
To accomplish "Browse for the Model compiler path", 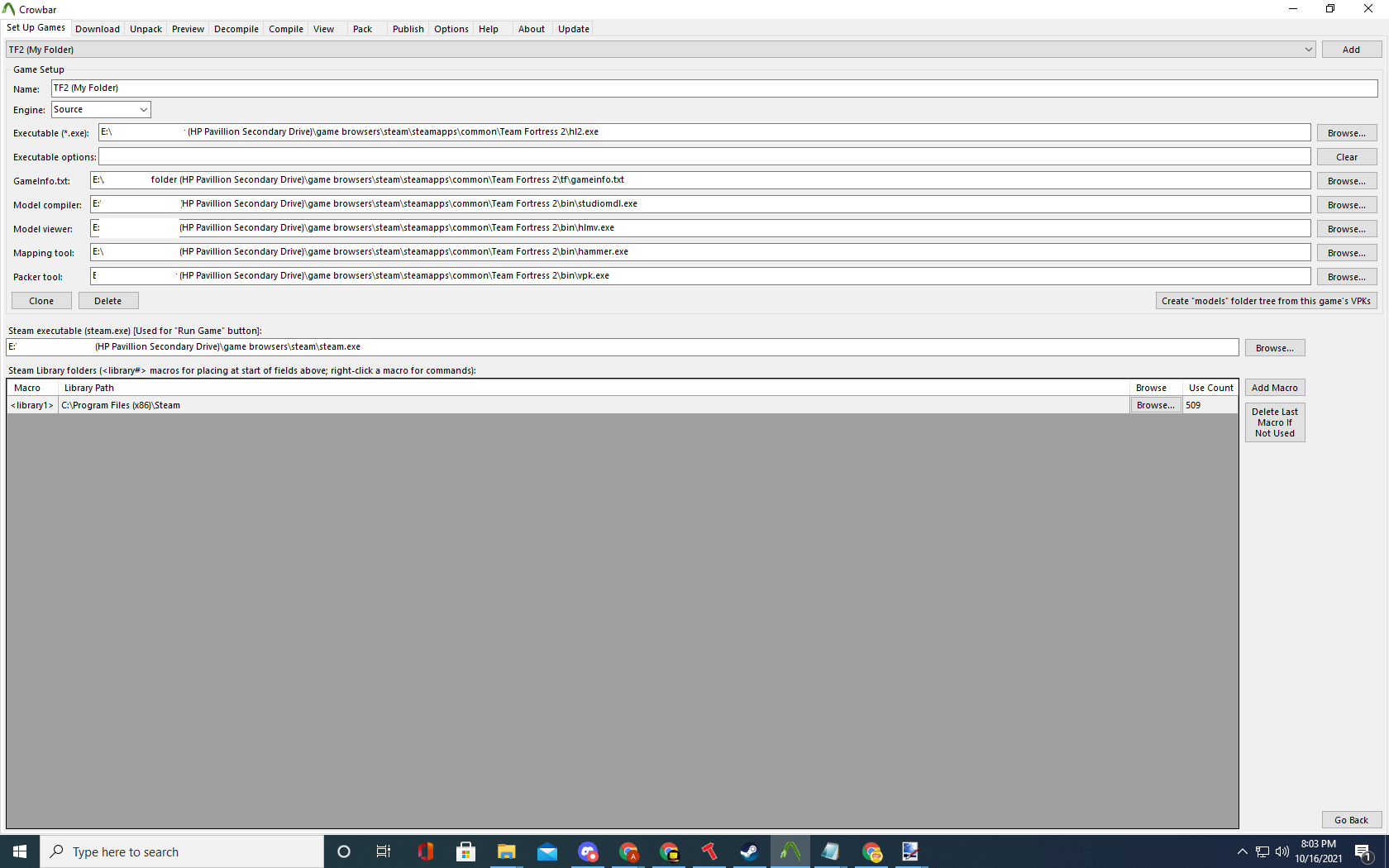I will [1347, 205].
